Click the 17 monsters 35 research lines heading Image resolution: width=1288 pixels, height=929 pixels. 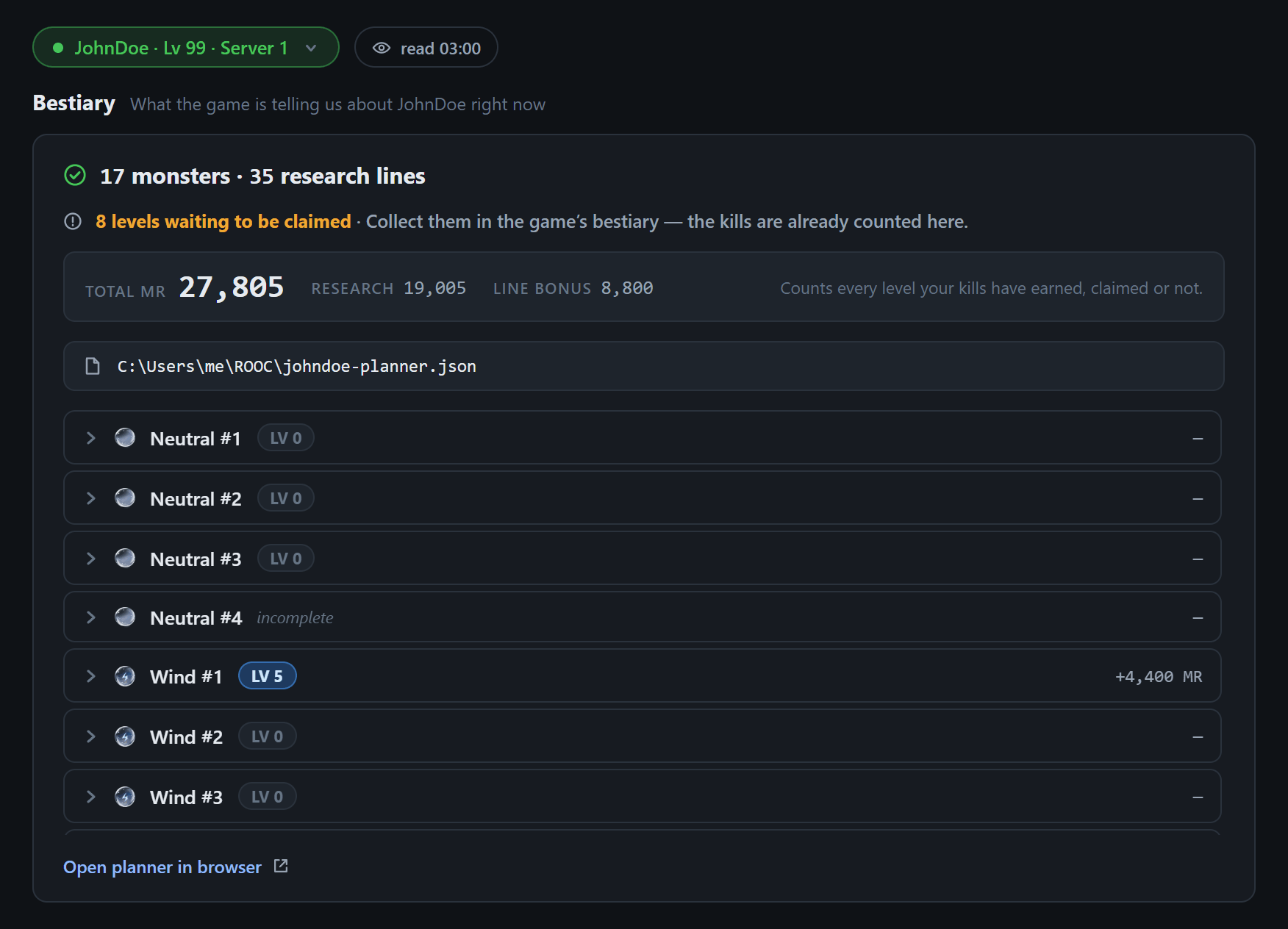point(262,176)
